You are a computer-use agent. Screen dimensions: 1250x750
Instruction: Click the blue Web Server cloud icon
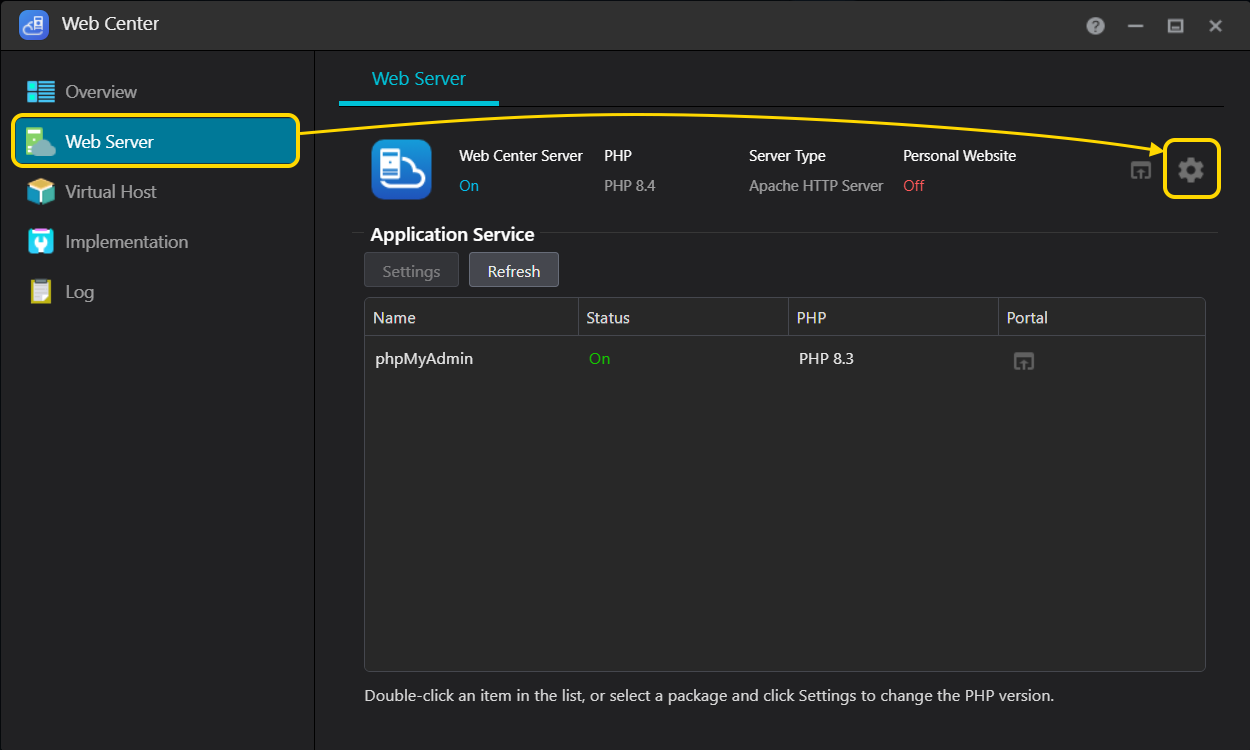point(401,169)
